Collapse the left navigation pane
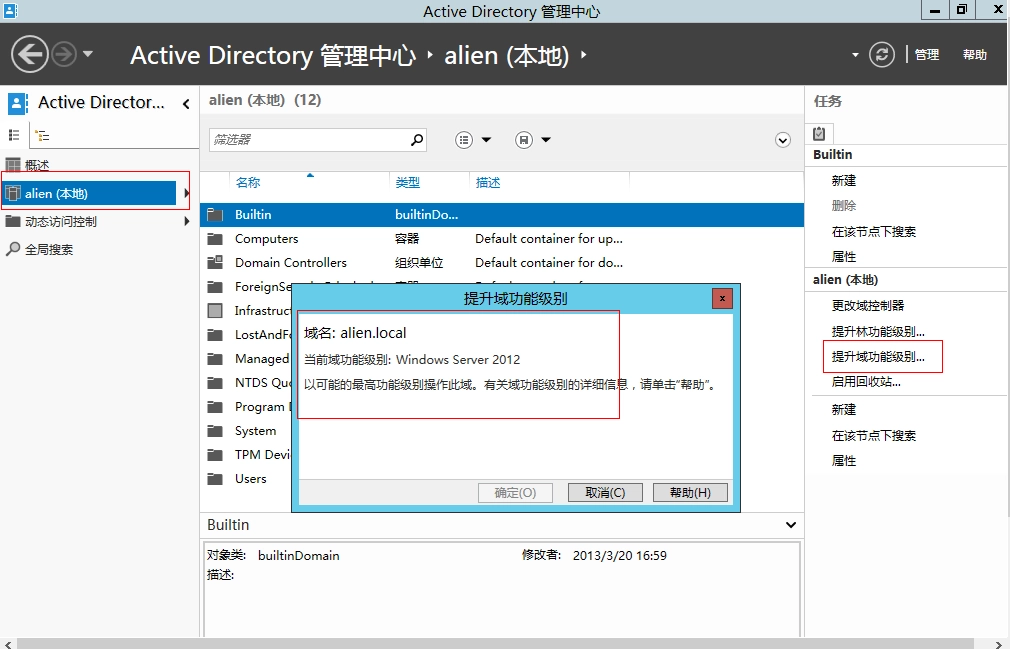This screenshot has height=649, width=1010. (186, 104)
